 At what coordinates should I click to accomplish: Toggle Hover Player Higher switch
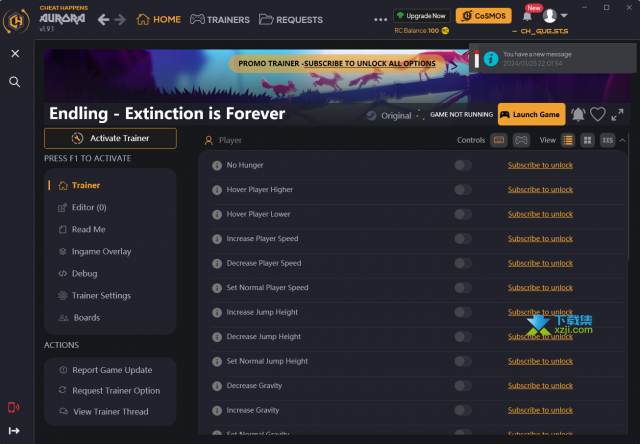463,189
